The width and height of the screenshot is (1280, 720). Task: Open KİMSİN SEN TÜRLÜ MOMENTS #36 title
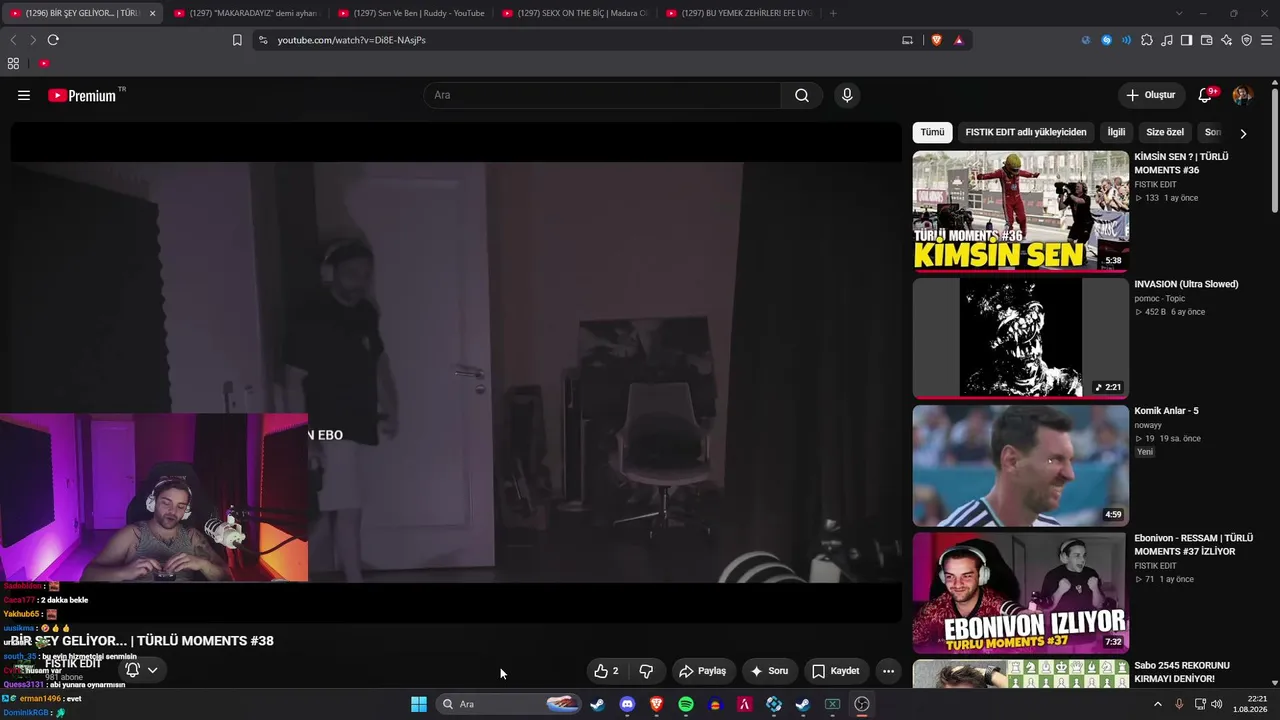[x=1181, y=163]
